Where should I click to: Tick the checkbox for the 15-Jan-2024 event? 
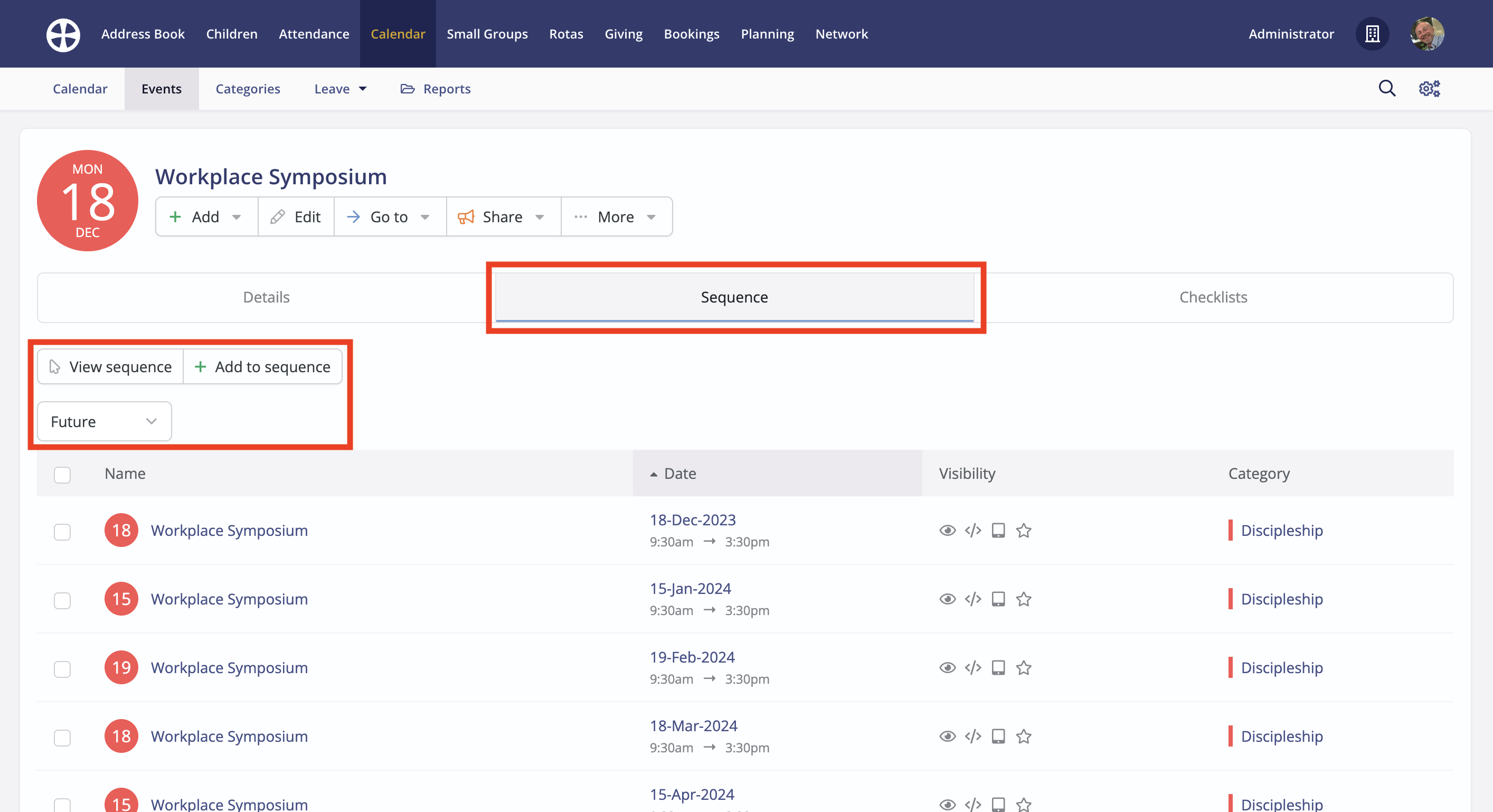coord(62,600)
